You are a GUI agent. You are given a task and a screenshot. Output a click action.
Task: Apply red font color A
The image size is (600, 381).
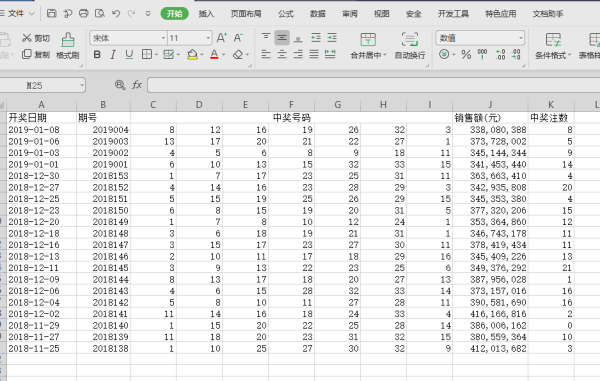point(214,55)
